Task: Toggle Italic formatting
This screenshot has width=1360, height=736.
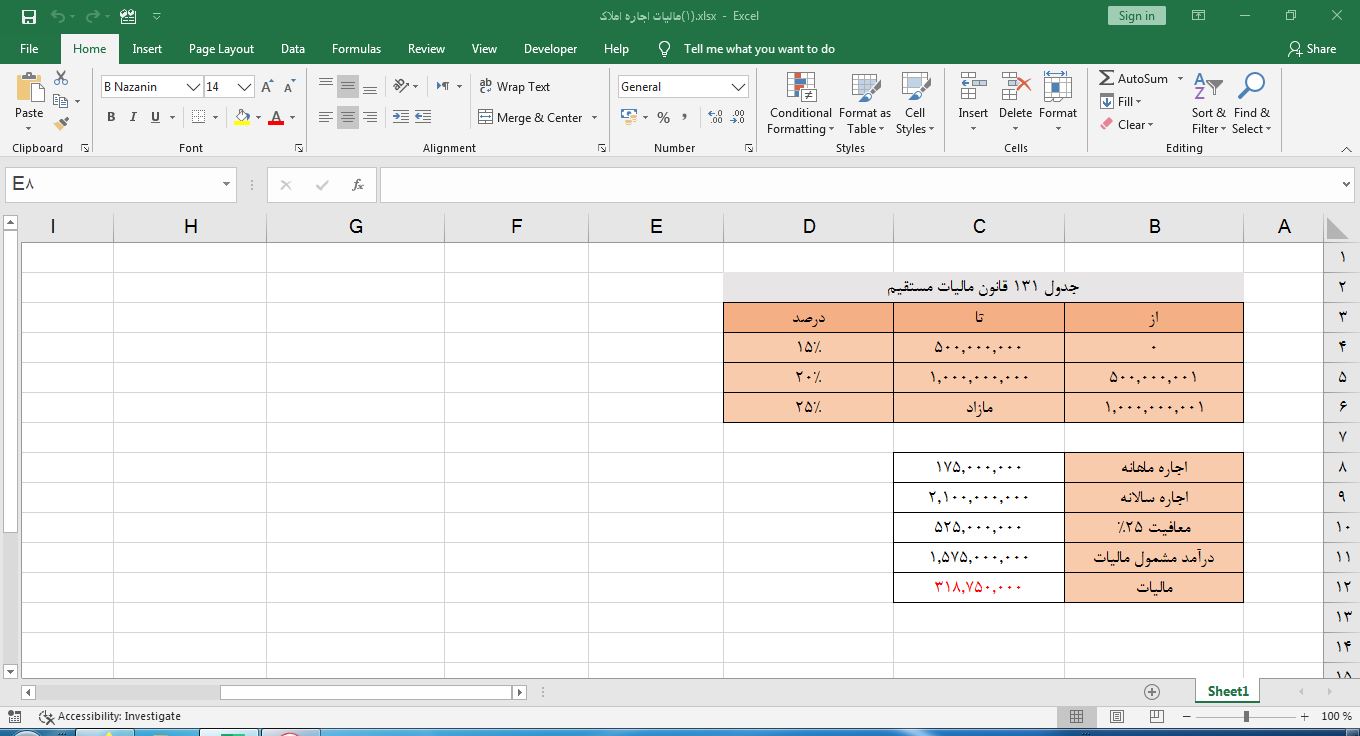Action: tap(133, 117)
